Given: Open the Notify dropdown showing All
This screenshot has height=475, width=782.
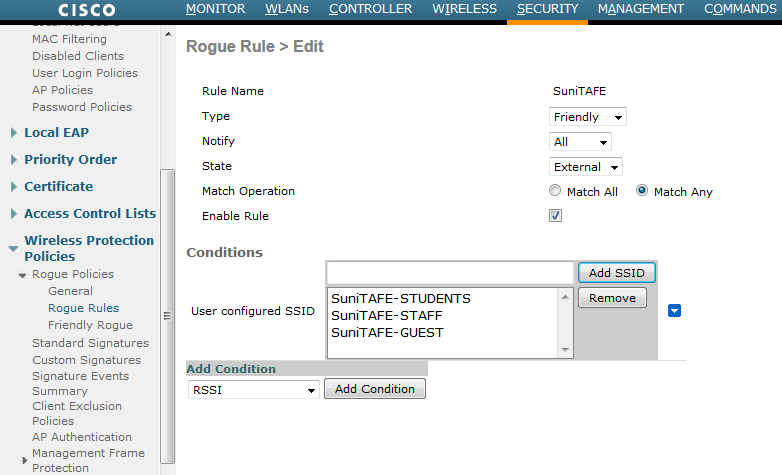Looking at the screenshot, I should [580, 142].
